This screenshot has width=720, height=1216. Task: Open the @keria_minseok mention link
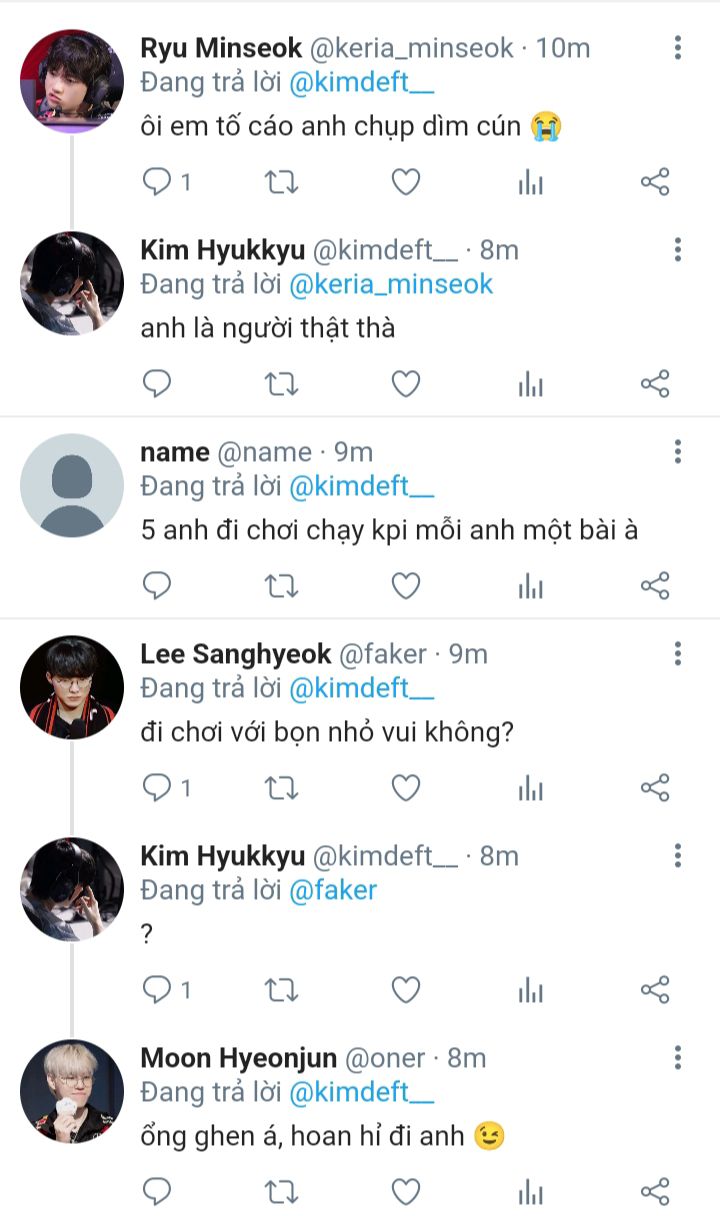click(391, 284)
